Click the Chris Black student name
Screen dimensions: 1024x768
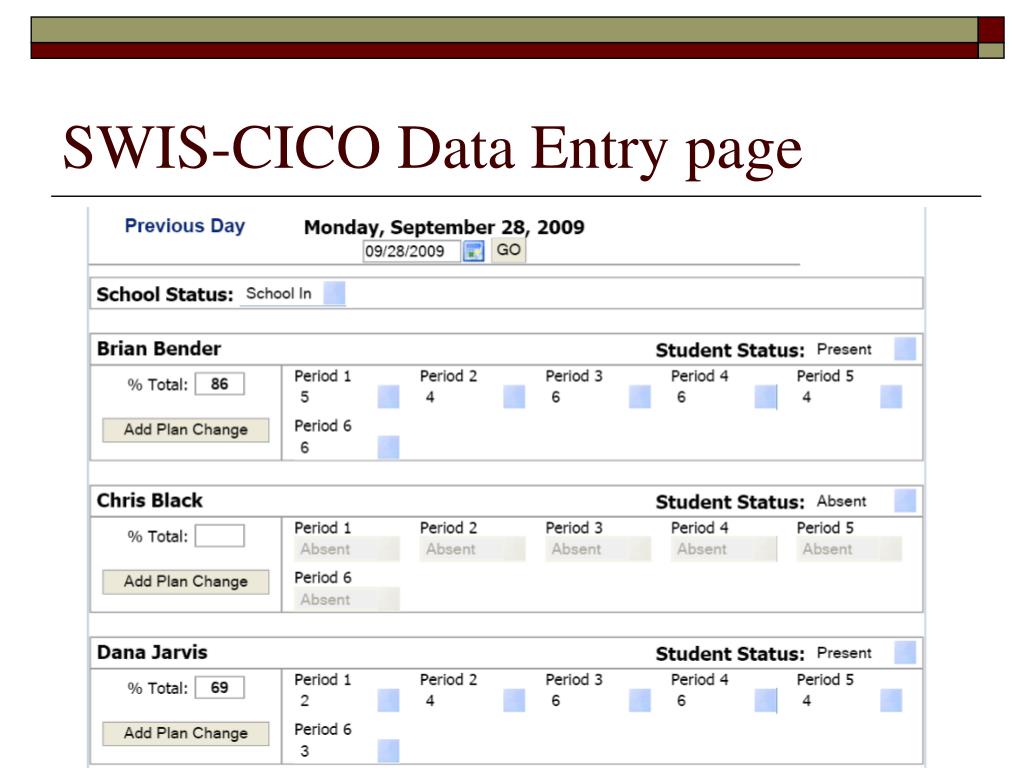tap(150, 501)
